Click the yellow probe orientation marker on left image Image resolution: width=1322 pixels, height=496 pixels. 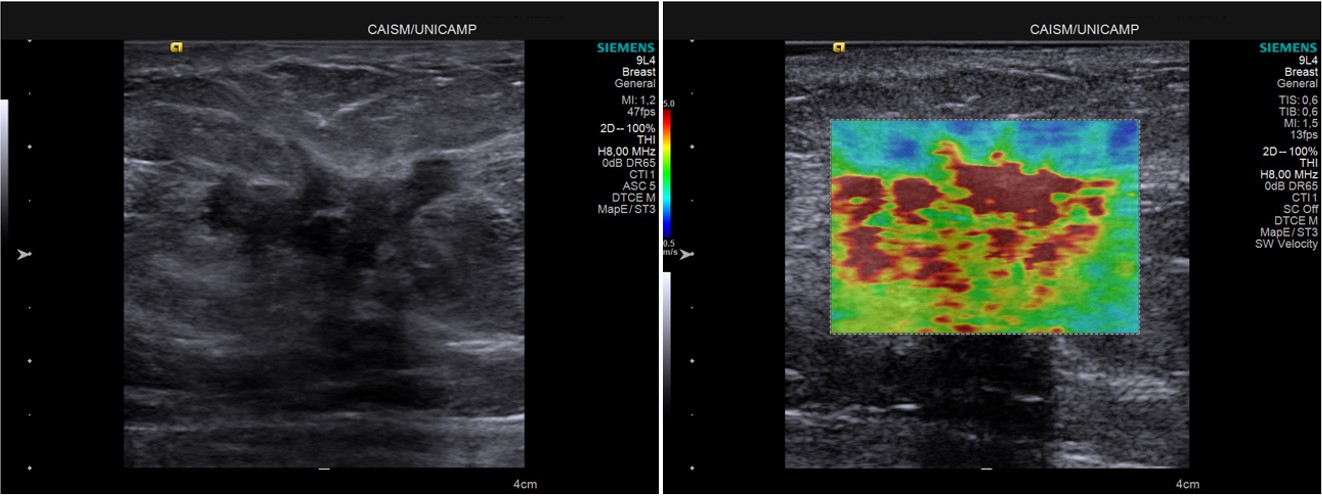pos(175,46)
